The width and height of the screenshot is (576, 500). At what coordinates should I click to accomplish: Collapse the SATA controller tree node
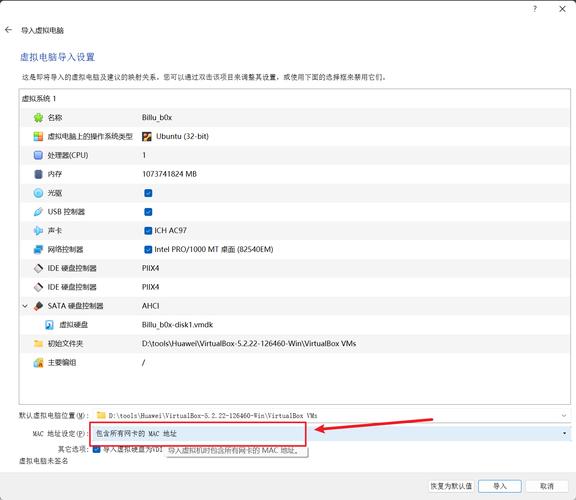[x=25, y=306]
